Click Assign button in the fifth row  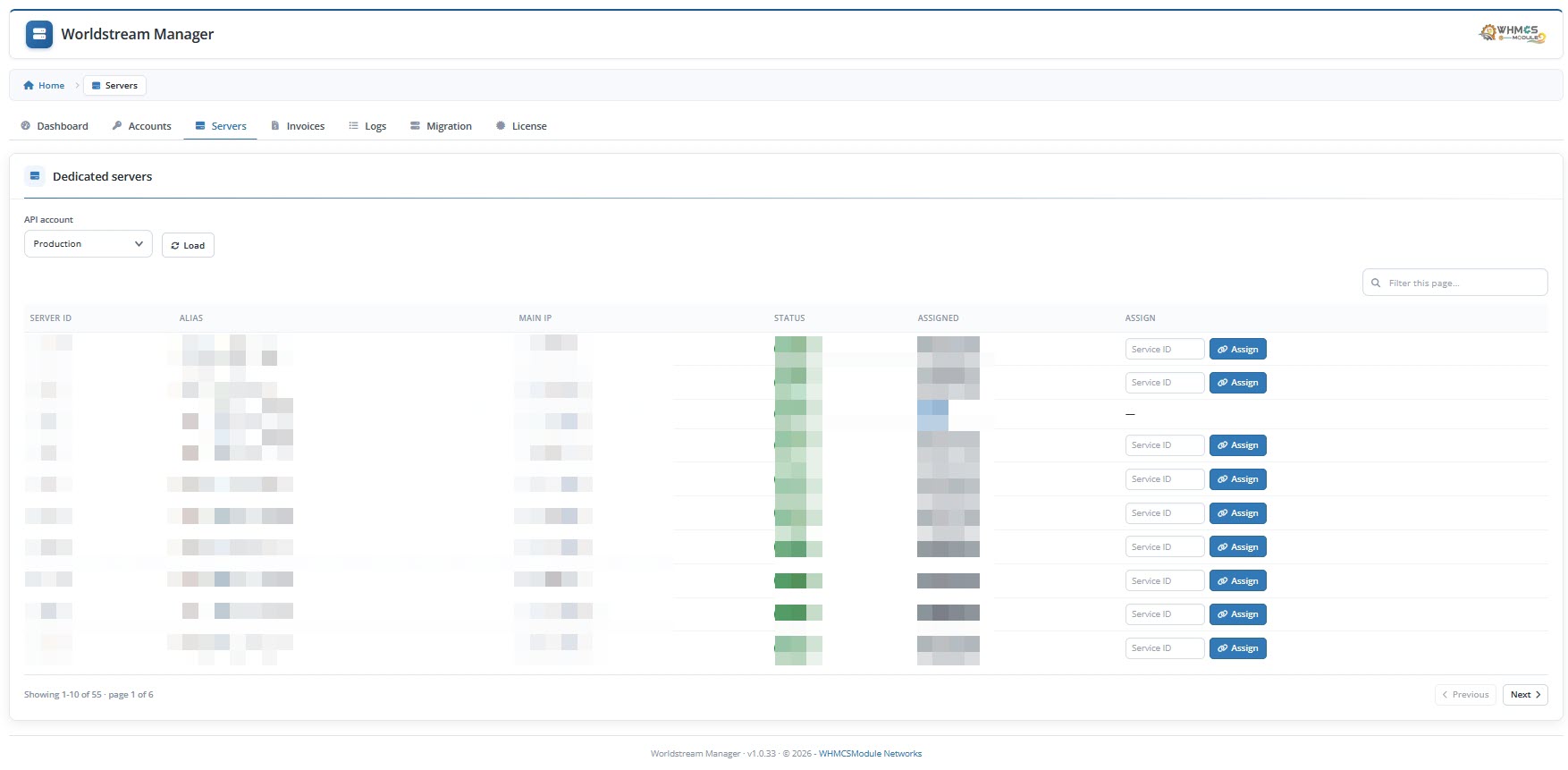[1238, 479]
